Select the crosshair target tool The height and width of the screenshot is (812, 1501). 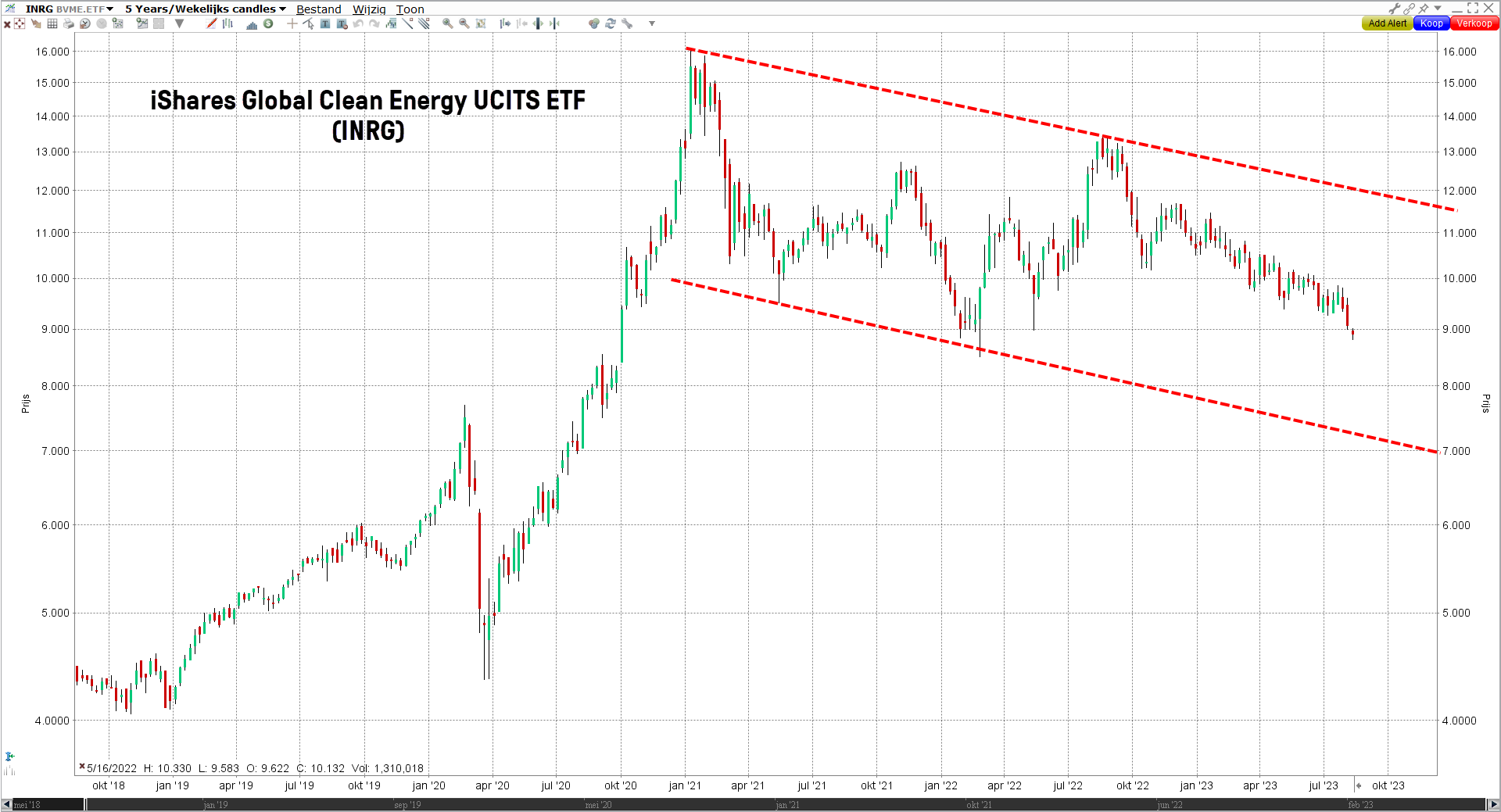tap(20, 23)
